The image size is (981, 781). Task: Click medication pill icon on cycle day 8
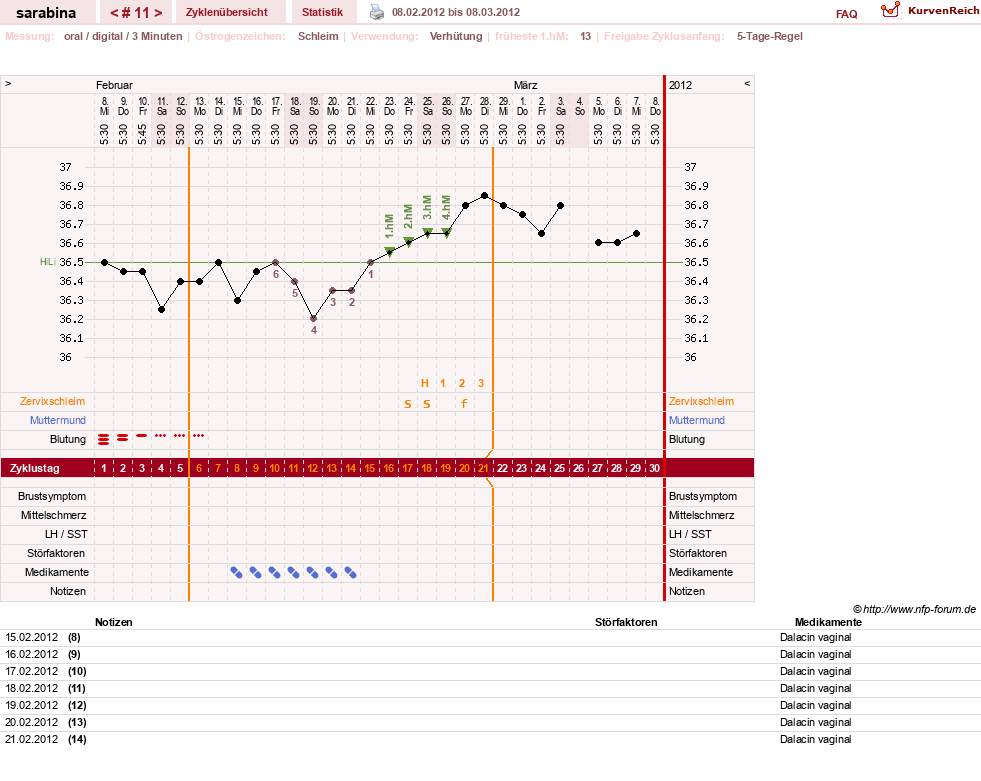coord(236,572)
